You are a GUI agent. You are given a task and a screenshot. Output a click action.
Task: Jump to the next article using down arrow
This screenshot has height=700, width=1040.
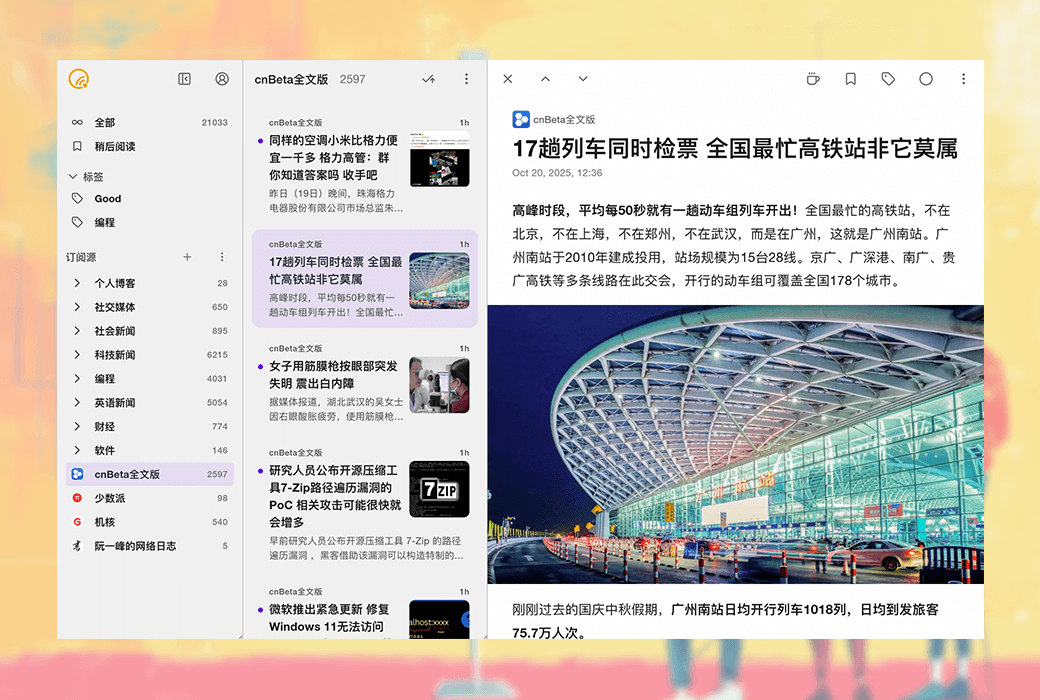(583, 79)
